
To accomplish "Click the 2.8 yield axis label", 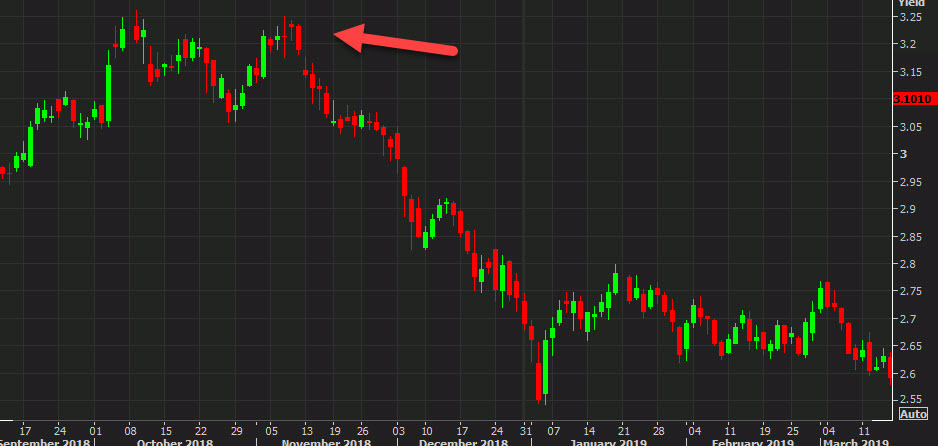I will coord(907,264).
